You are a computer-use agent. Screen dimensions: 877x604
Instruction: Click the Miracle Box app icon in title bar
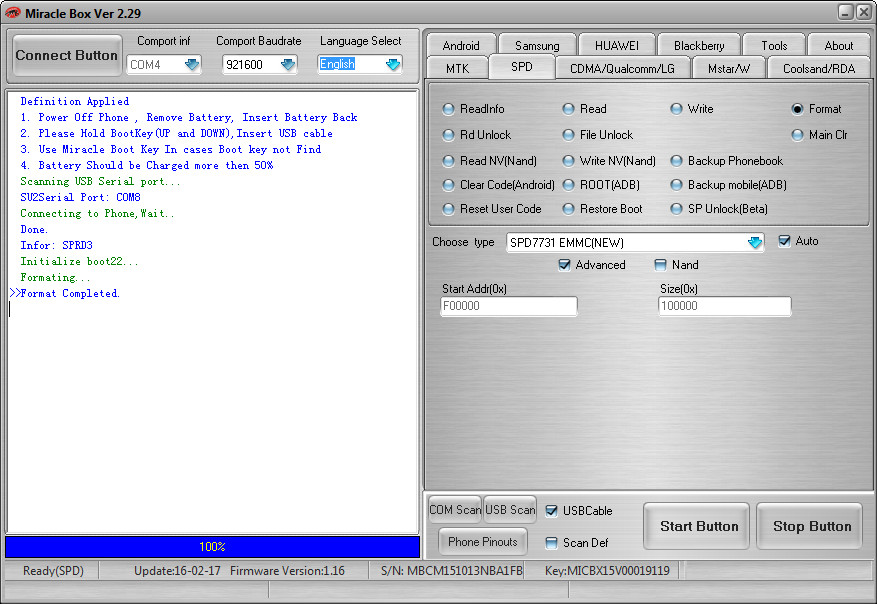12,13
